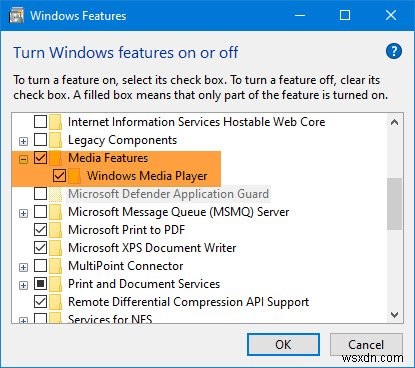Check the Legacy Components checkbox
The width and height of the screenshot is (415, 368).
[x=40, y=140]
